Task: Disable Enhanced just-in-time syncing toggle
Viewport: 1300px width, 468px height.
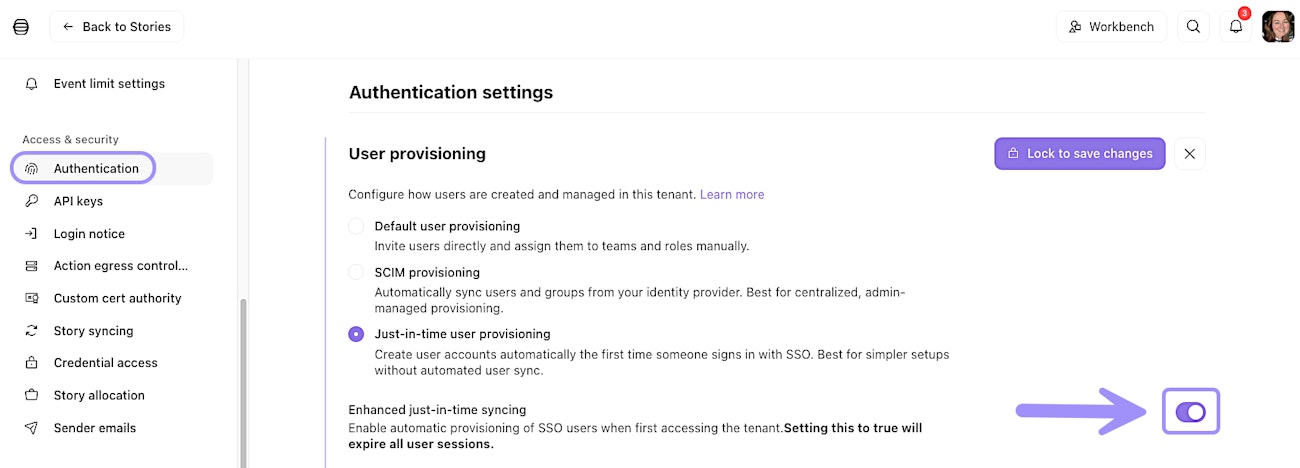Action: tap(1190, 412)
